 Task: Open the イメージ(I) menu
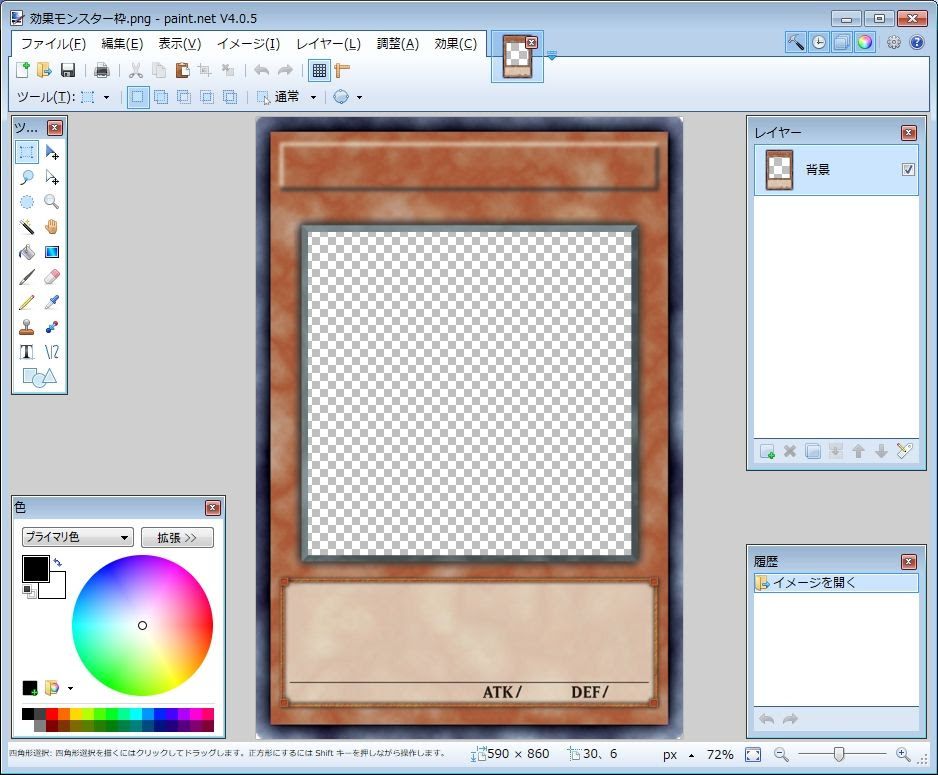(248, 44)
